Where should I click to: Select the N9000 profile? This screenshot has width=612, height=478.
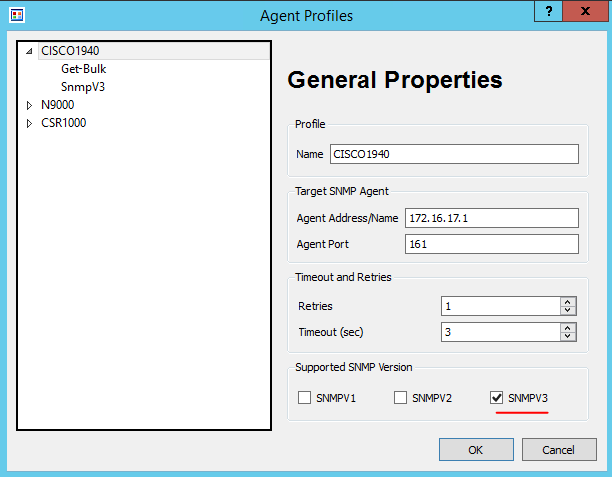(57, 105)
